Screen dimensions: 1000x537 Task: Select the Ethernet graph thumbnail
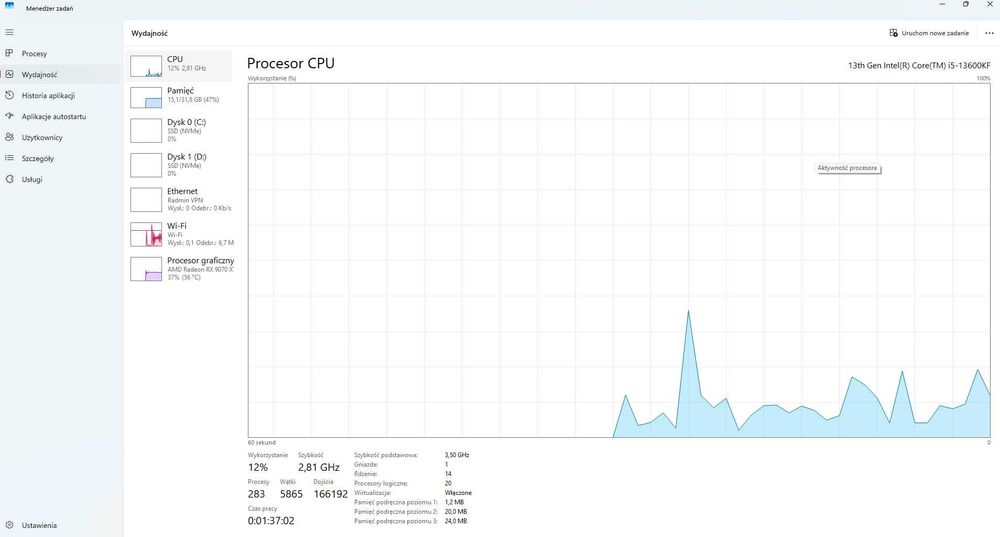click(146, 200)
